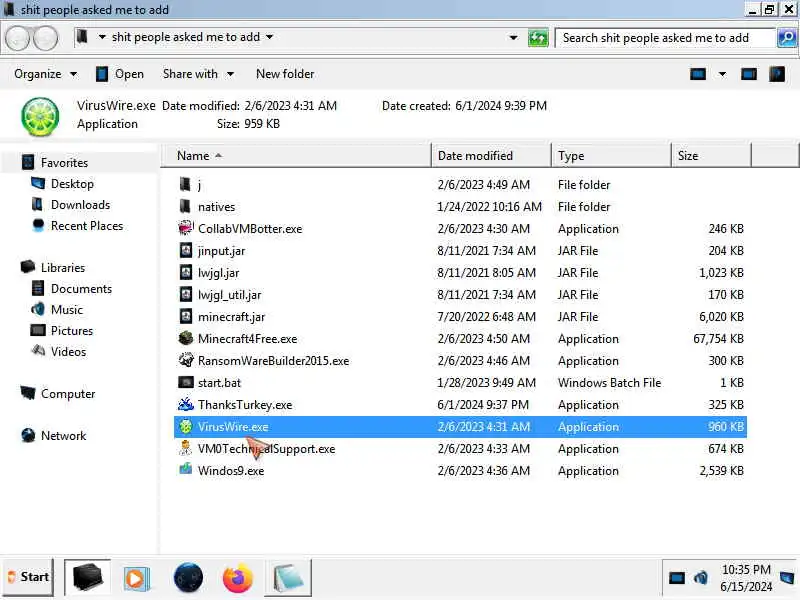Screen dimensions: 800x600
Task: Click the natives folder icon
Action: [x=185, y=206]
